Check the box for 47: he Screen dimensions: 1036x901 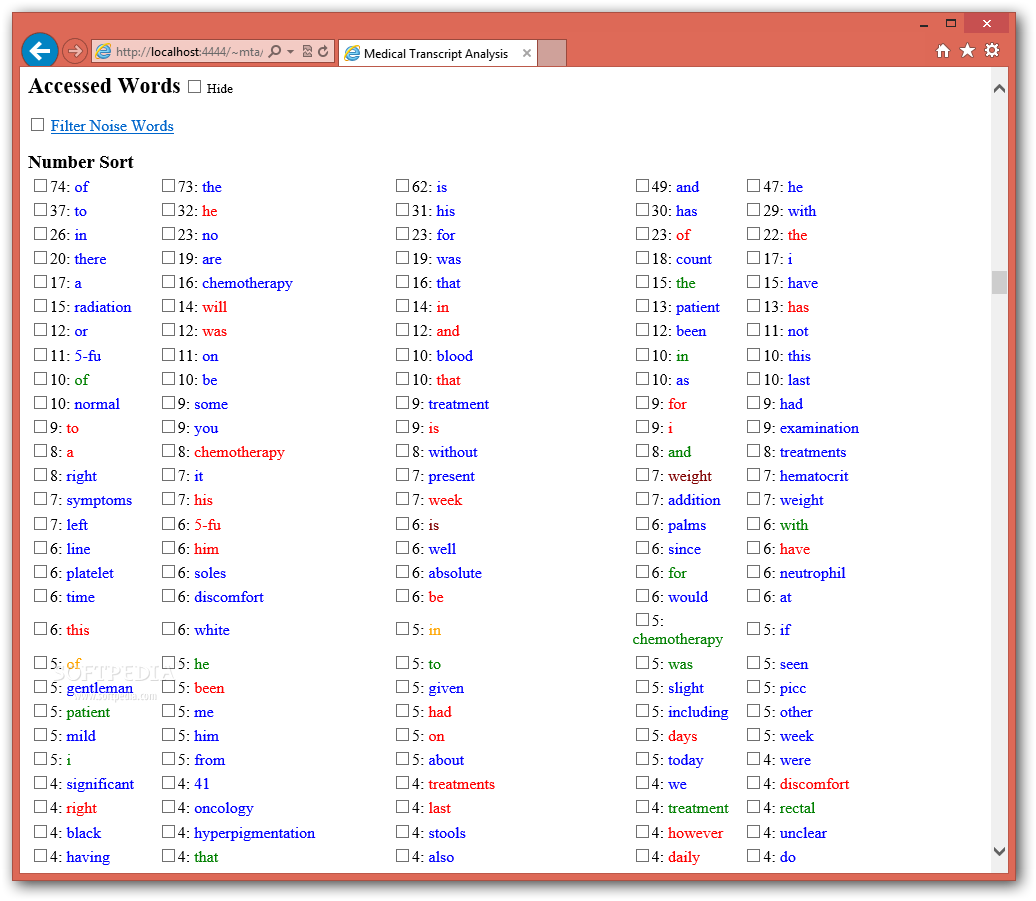click(x=753, y=186)
